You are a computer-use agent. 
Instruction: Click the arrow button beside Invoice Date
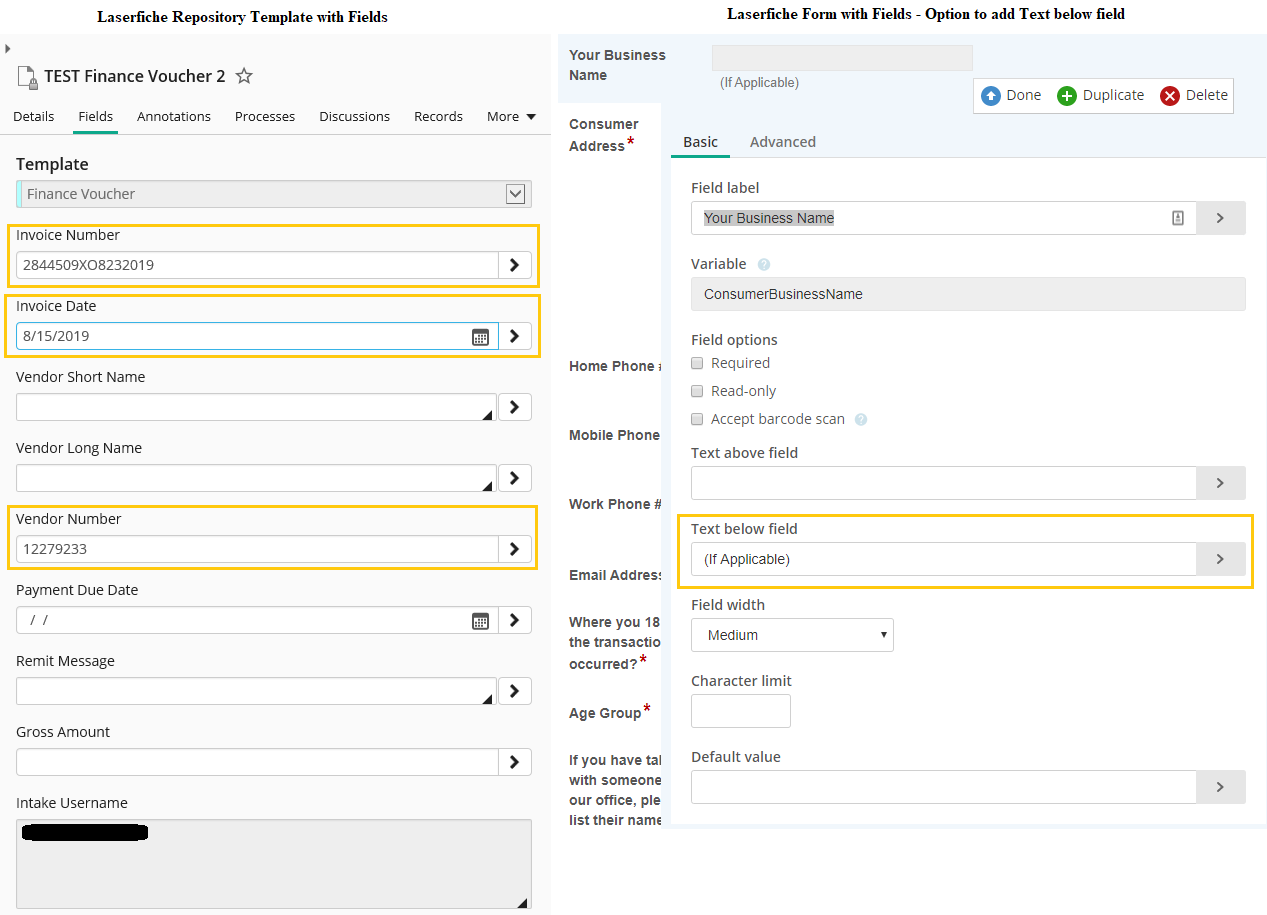[x=515, y=336]
